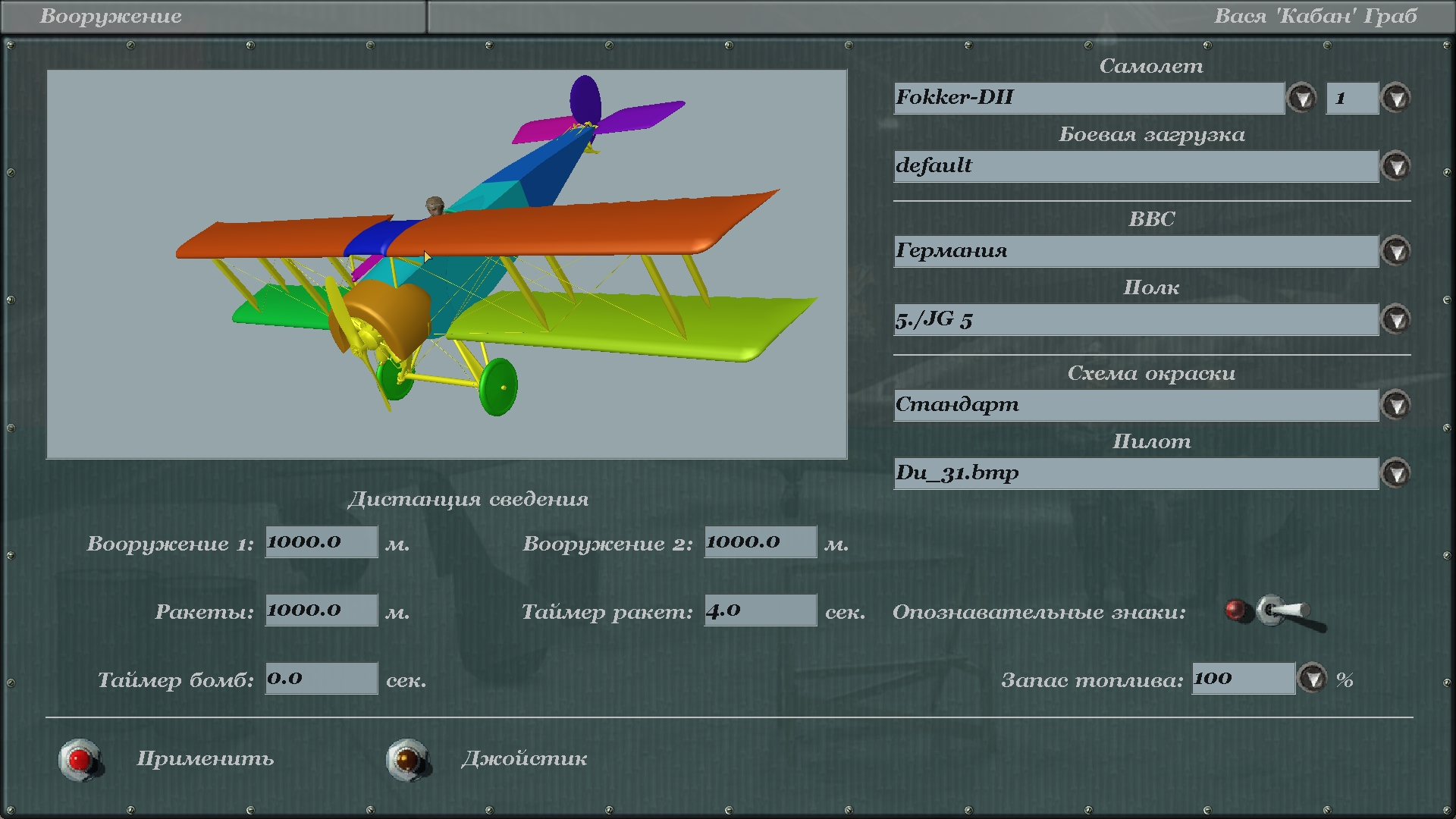Image resolution: width=1456 pixels, height=819 pixels.
Task: Click the Вооружение 1 distance field
Action: pyautogui.click(x=321, y=542)
